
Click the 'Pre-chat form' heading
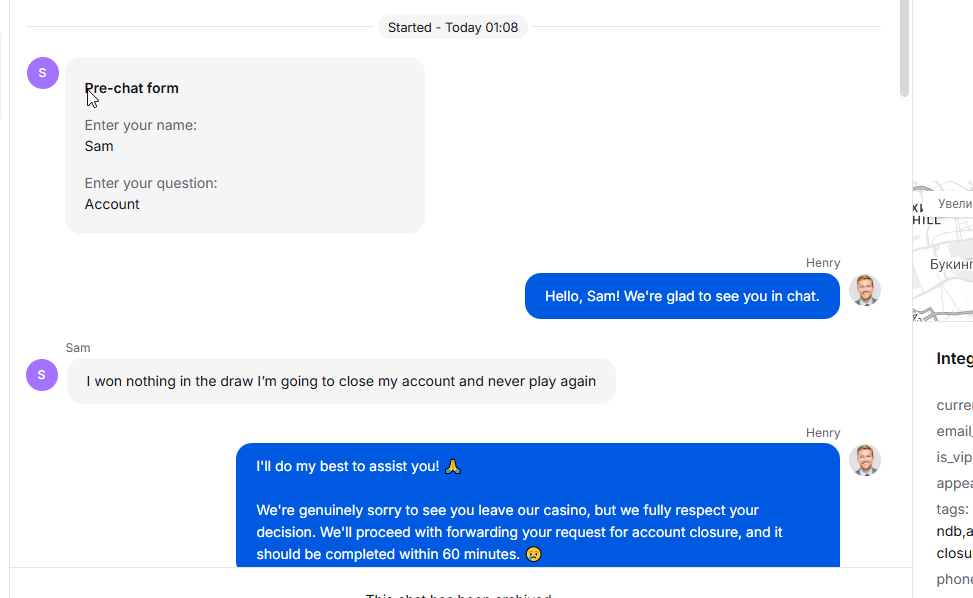click(x=132, y=88)
